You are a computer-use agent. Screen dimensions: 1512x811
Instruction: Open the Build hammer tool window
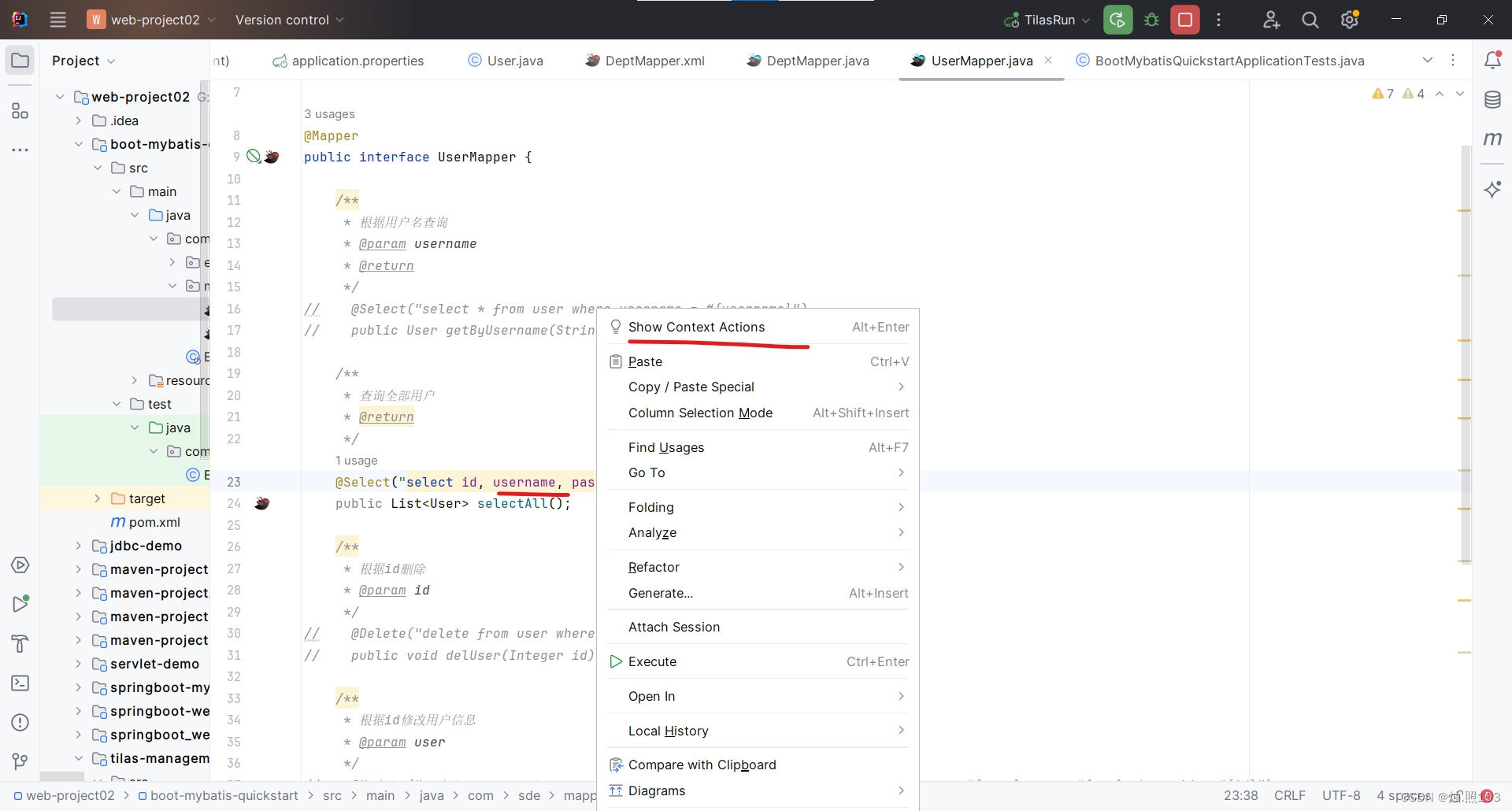(x=20, y=643)
